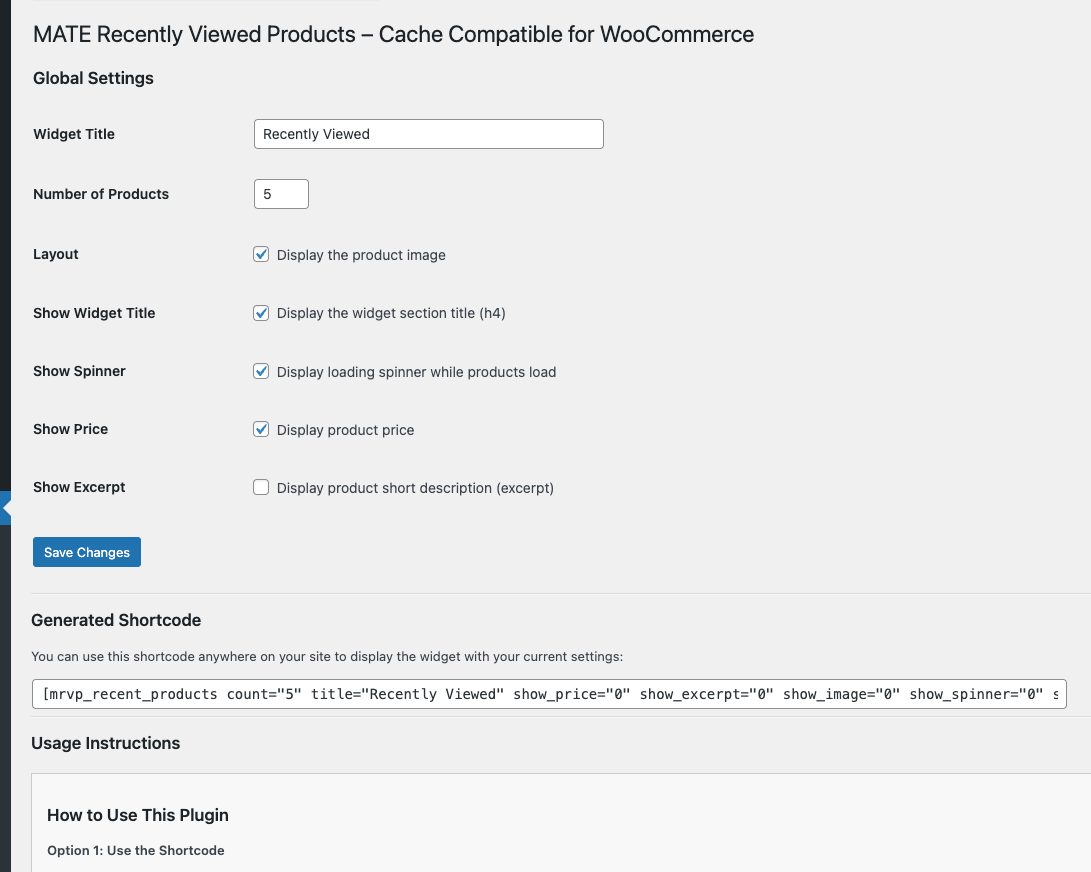
Task: Click the Number of Products field
Action: tap(281, 193)
